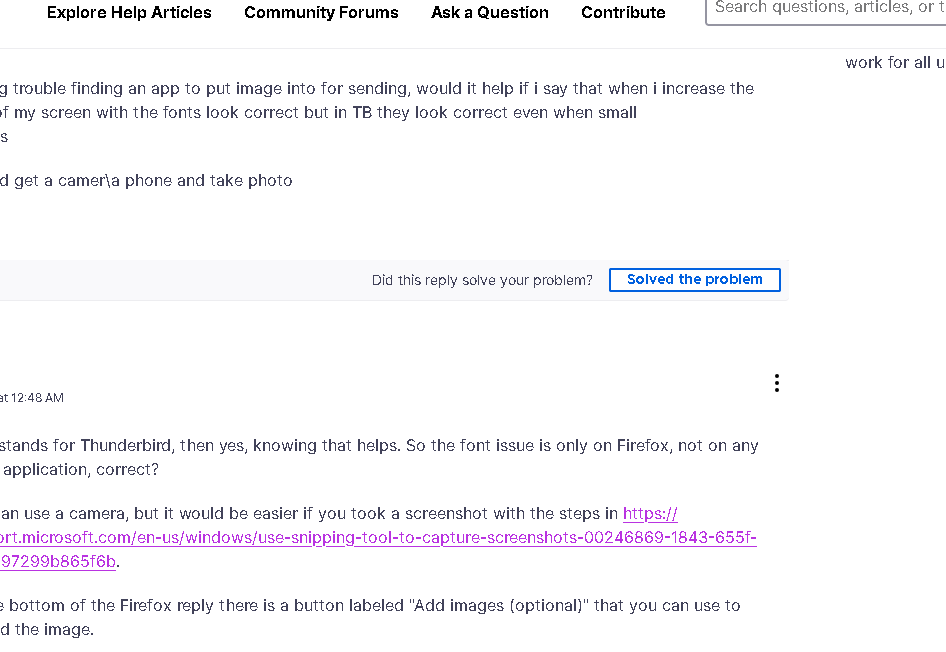Open the reply's three-dot options menu
Image resolution: width=946 pixels, height=652 pixels.
(x=777, y=383)
